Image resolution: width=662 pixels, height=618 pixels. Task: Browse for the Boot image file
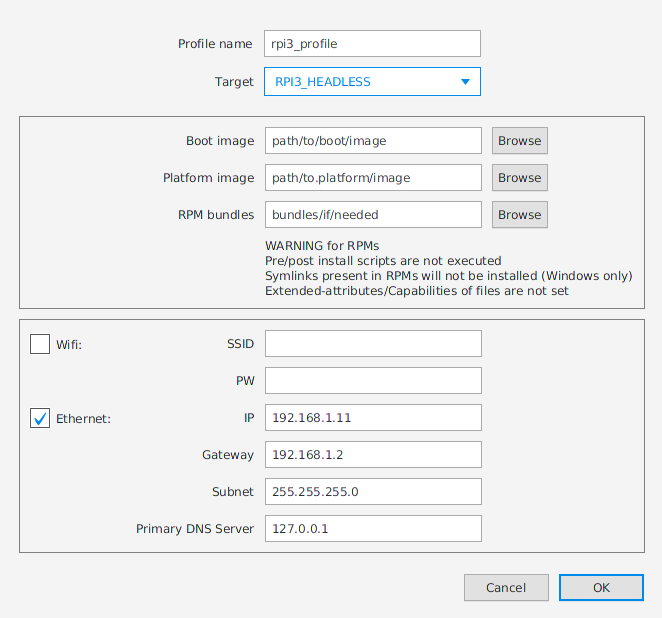(519, 141)
